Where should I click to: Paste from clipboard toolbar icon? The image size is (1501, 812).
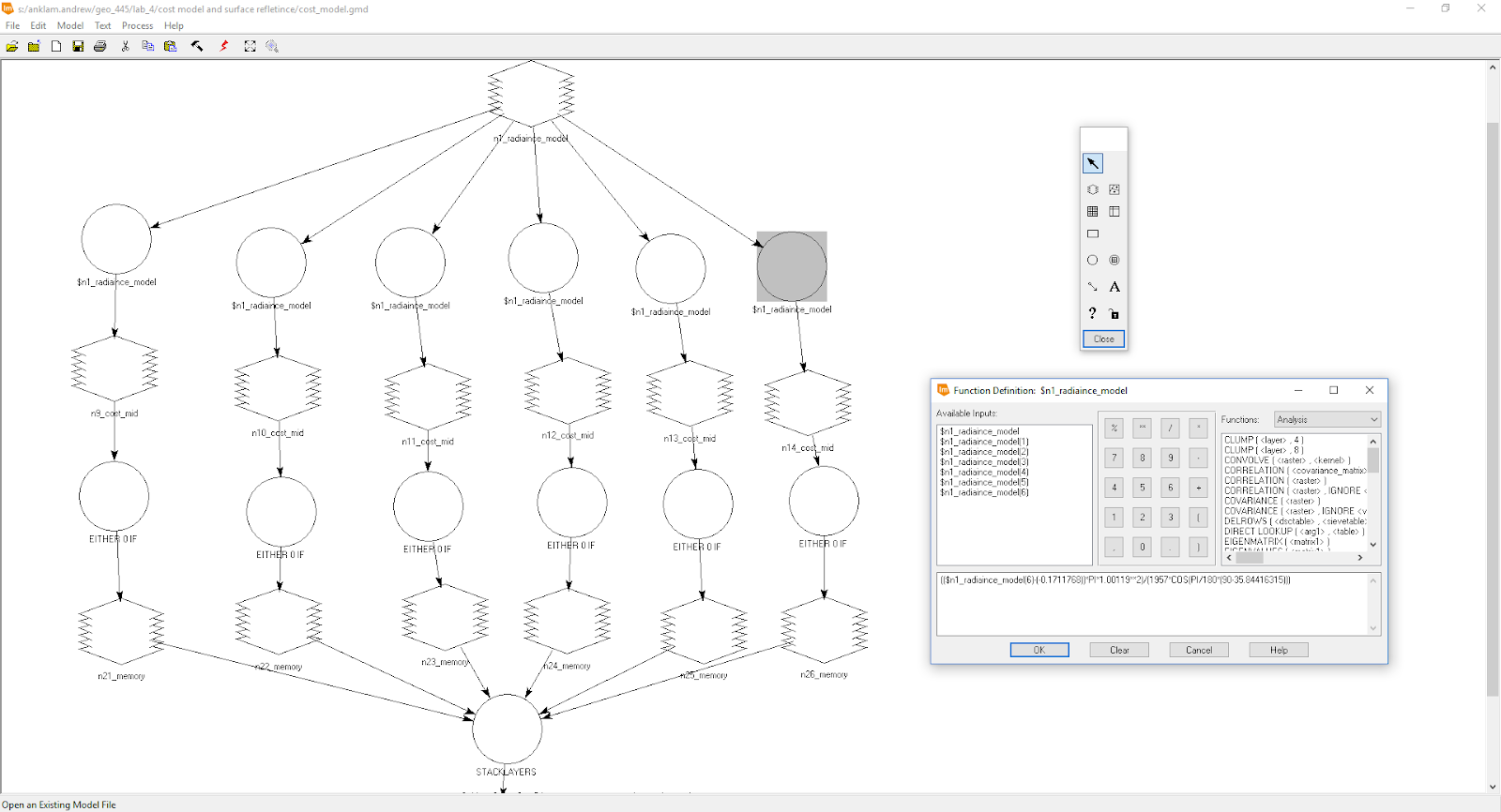[170, 46]
